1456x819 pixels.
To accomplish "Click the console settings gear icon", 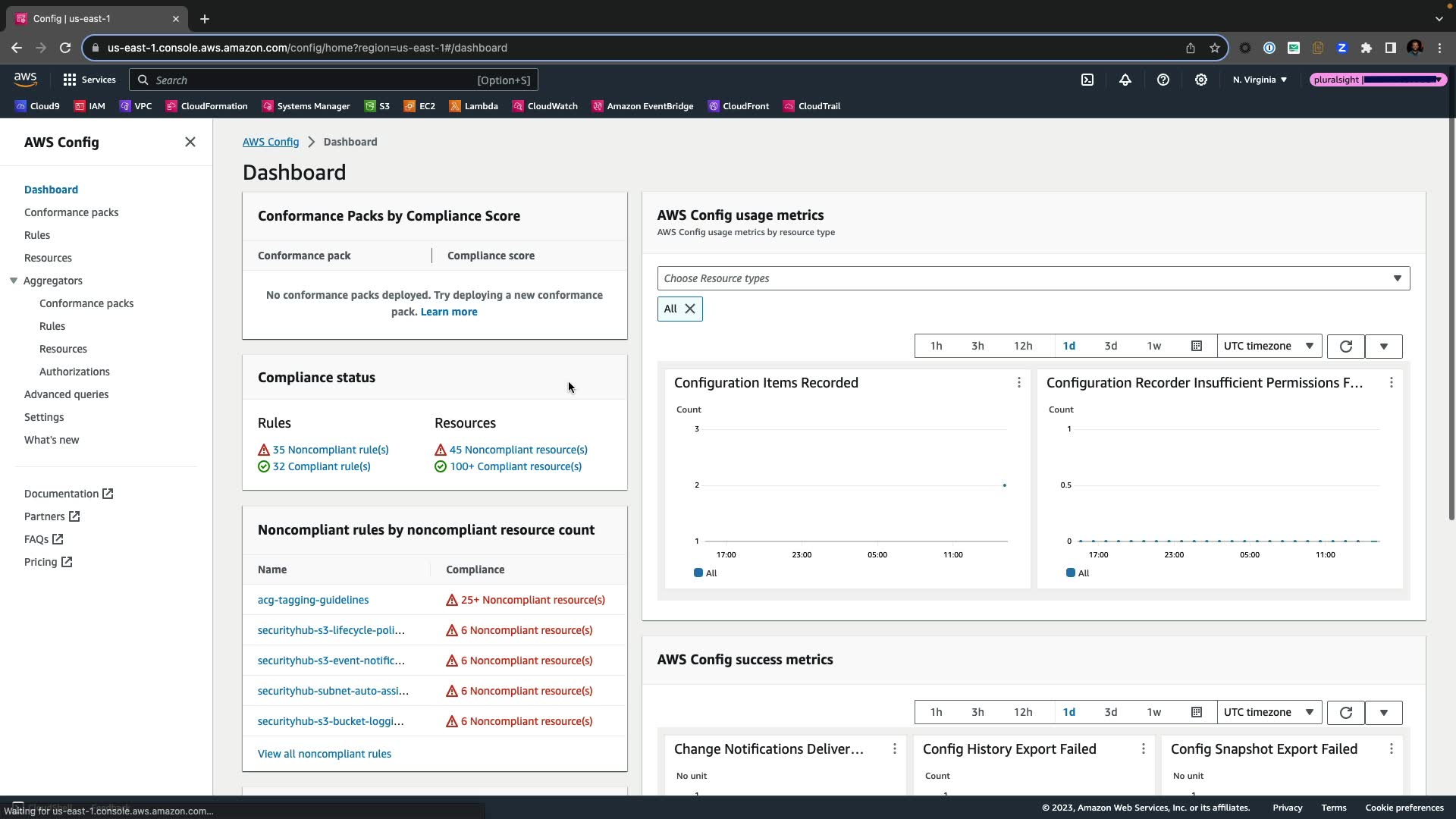I will click(x=1201, y=80).
